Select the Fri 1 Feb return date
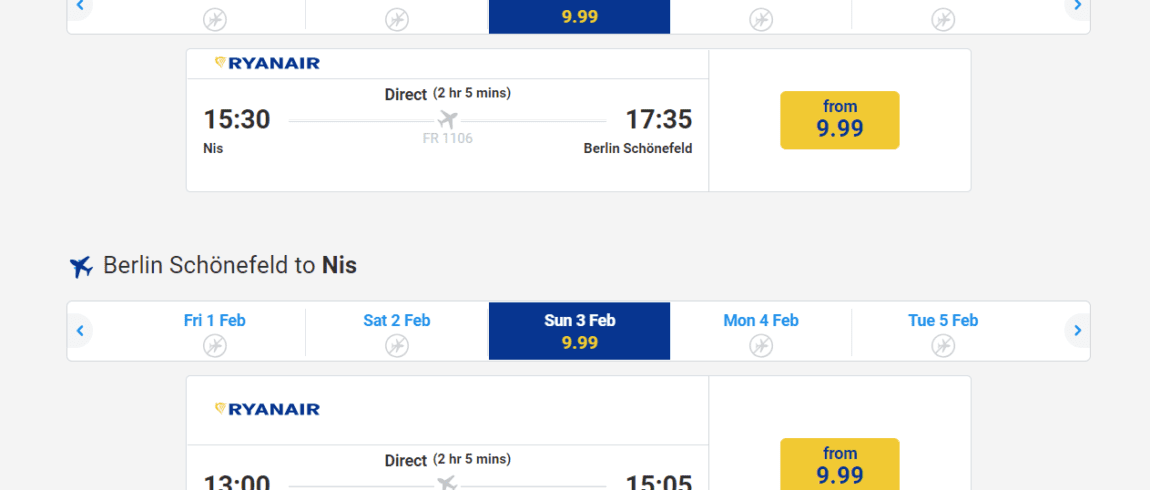The image size is (1150, 490). point(214,331)
